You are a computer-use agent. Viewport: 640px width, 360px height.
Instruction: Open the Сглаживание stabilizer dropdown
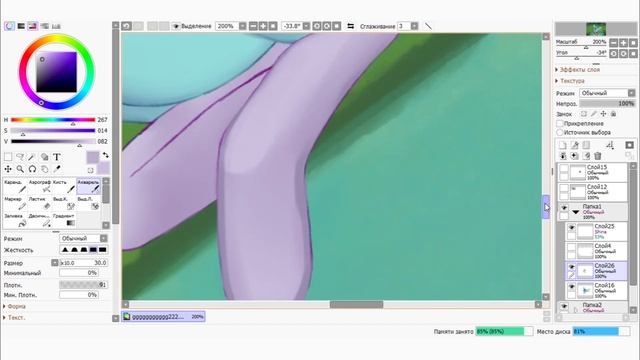[x=414, y=26]
